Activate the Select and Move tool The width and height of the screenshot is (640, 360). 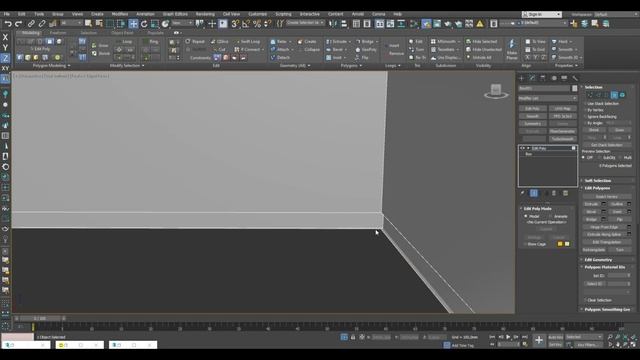coord(133,24)
